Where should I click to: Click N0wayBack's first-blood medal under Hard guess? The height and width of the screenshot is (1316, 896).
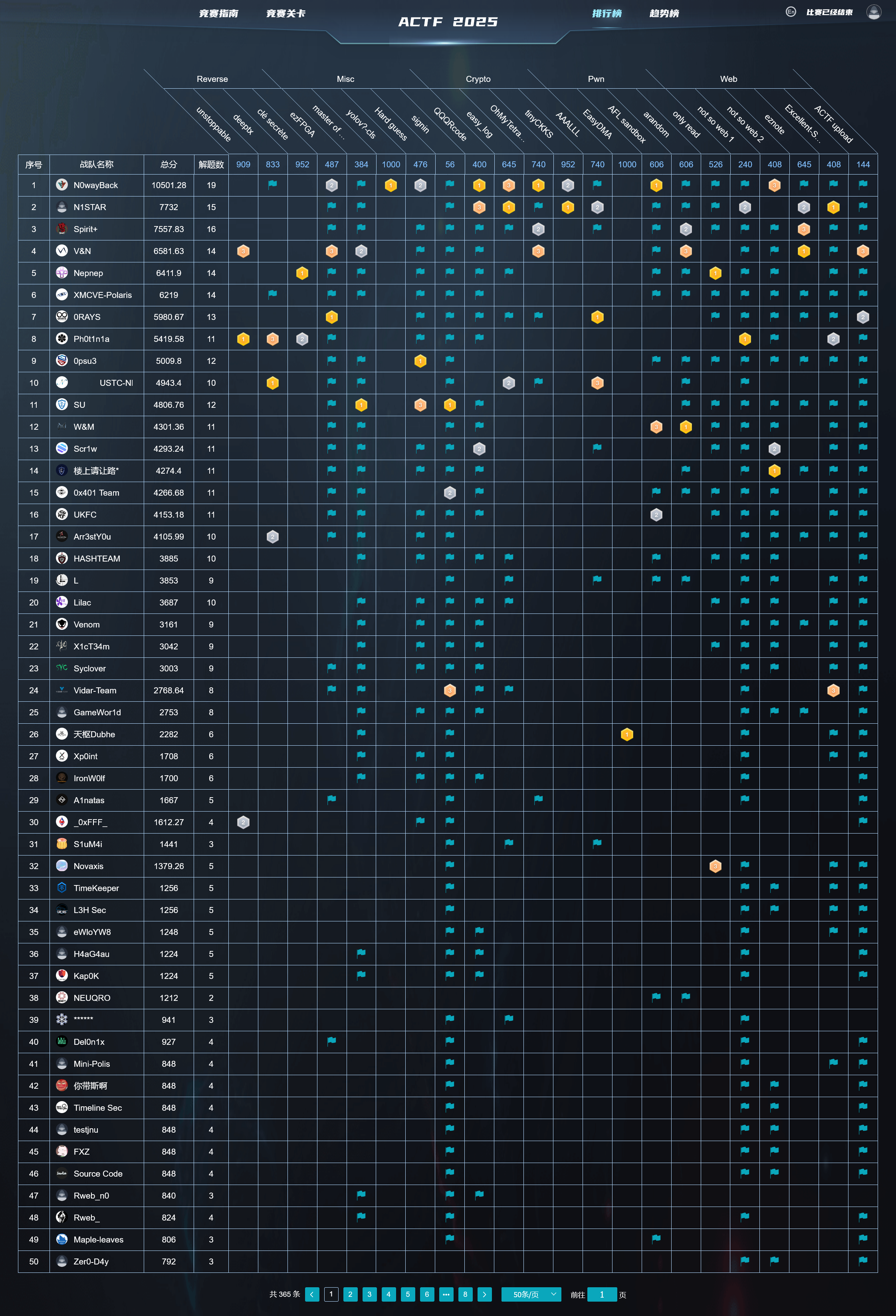(x=391, y=185)
